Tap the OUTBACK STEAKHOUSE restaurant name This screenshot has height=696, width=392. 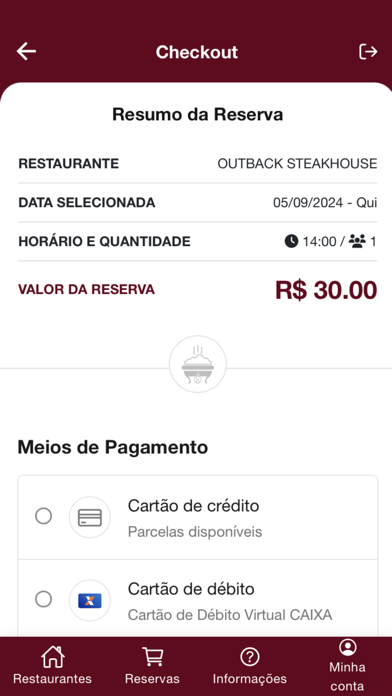pos(297,164)
